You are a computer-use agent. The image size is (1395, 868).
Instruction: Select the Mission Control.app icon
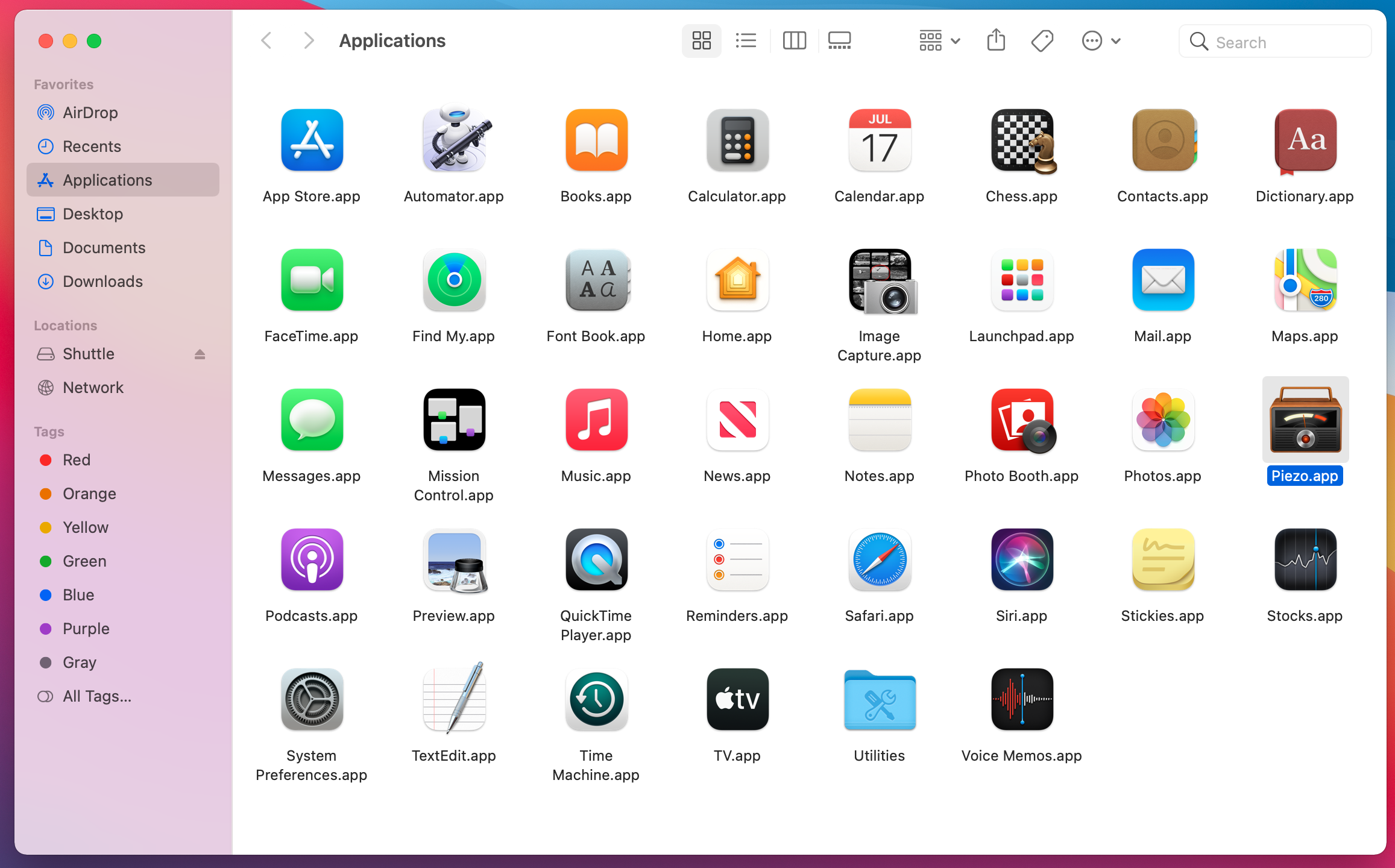pyautogui.click(x=454, y=420)
